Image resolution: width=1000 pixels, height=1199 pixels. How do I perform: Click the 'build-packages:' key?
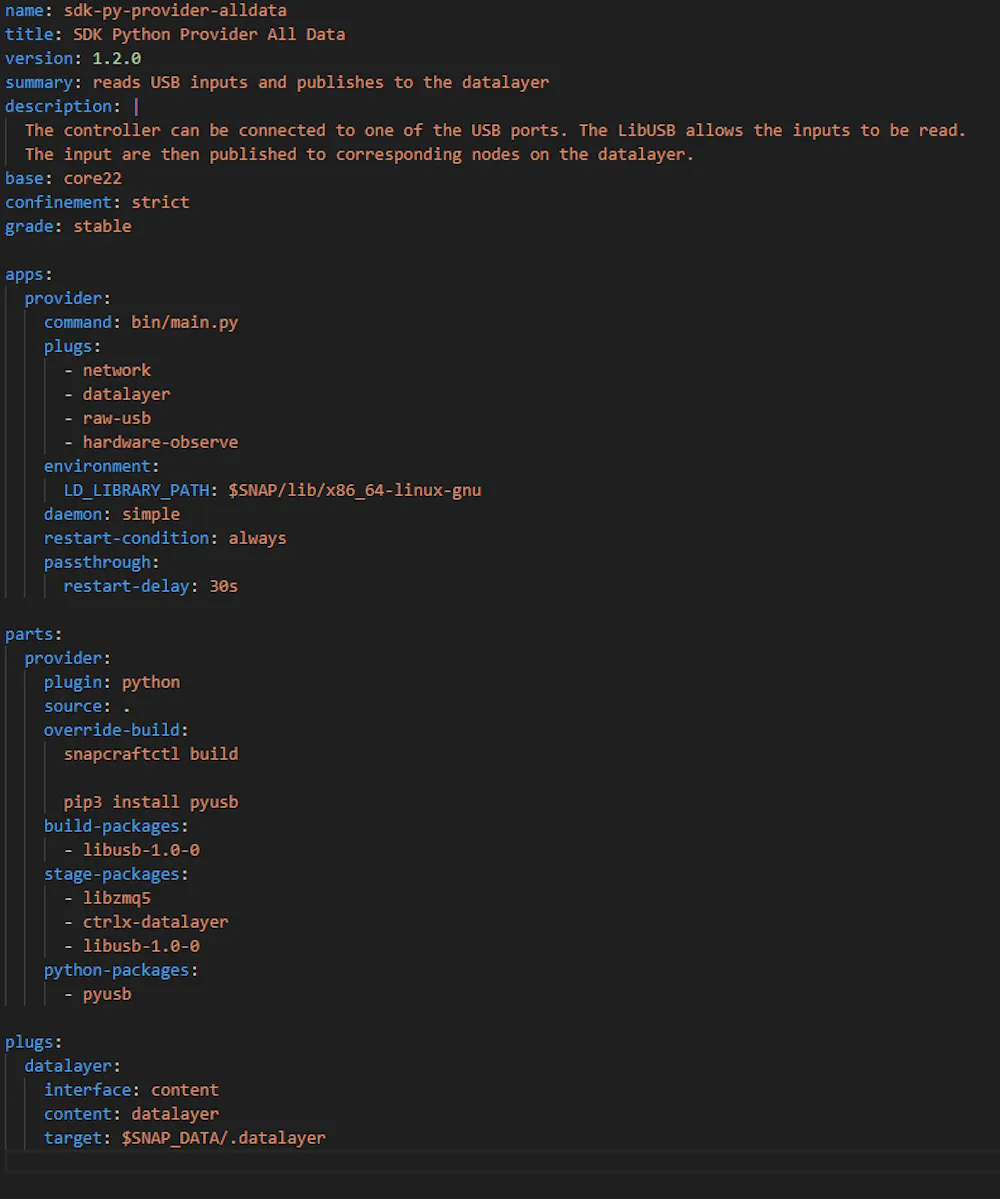click(116, 826)
